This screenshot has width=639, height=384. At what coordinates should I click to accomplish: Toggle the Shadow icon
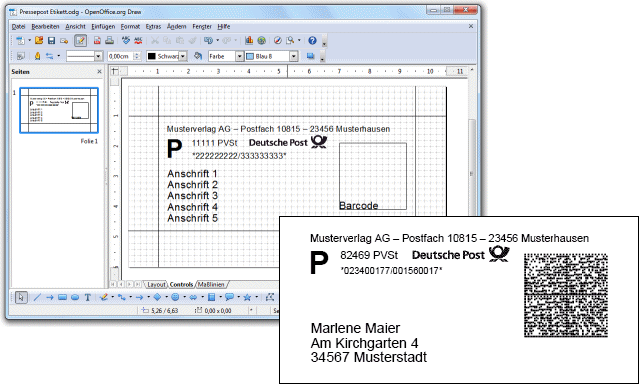click(x=311, y=56)
